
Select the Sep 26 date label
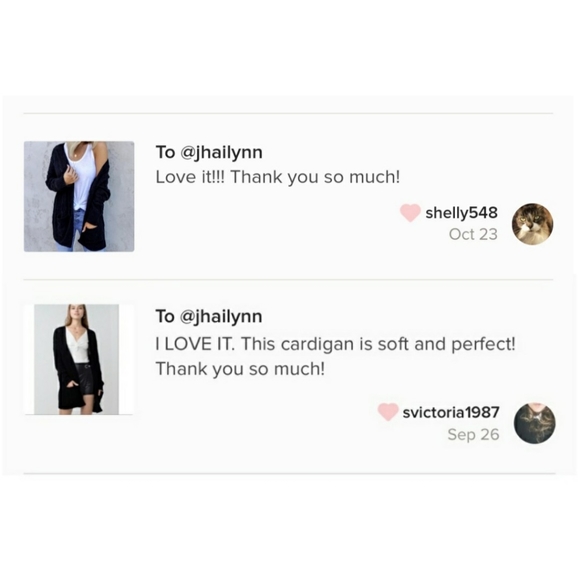[473, 434]
